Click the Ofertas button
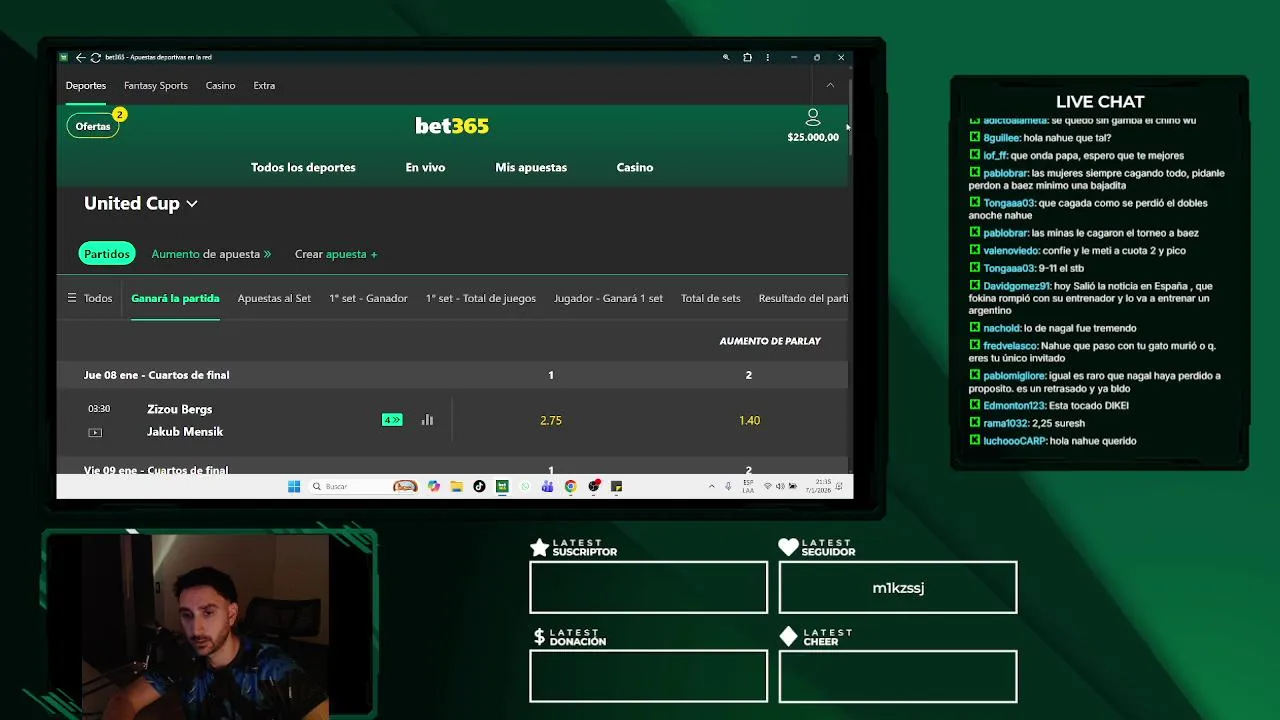1280x720 pixels. [x=93, y=126]
